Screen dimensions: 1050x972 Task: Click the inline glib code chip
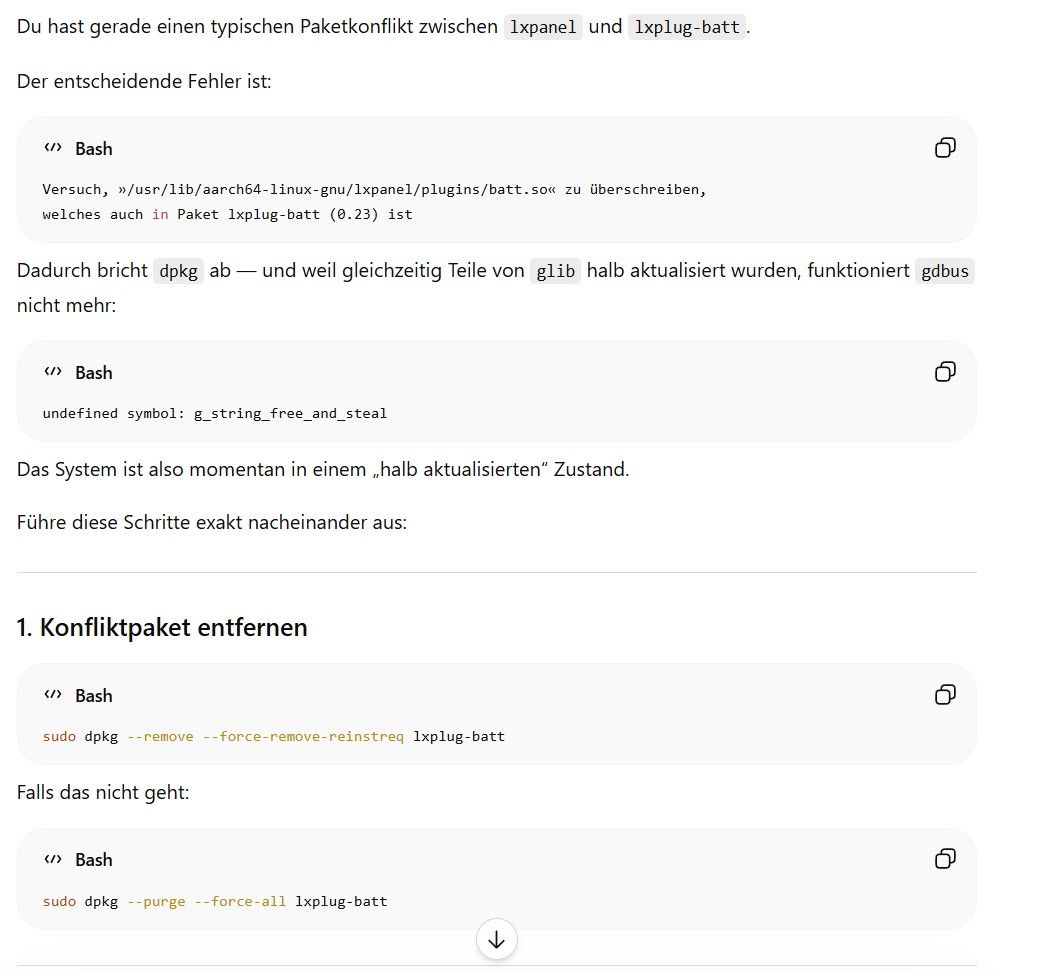555,271
